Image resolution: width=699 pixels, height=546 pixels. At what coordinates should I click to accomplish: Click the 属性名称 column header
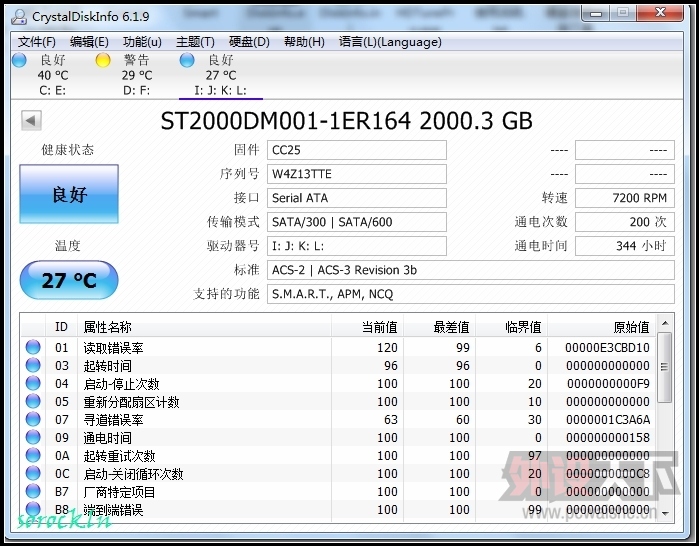click(205, 327)
